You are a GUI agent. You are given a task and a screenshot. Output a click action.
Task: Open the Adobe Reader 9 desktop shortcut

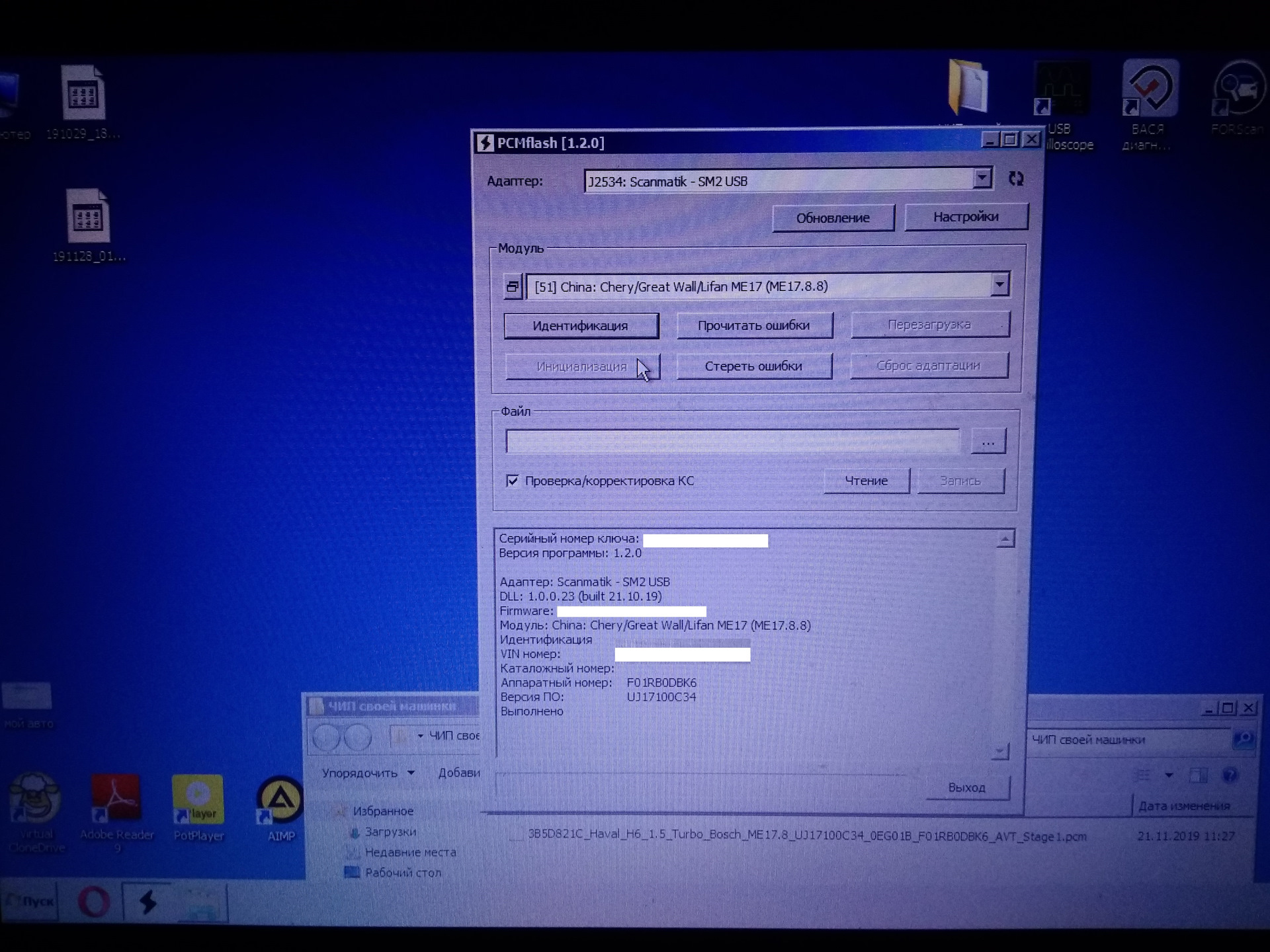[x=116, y=813]
